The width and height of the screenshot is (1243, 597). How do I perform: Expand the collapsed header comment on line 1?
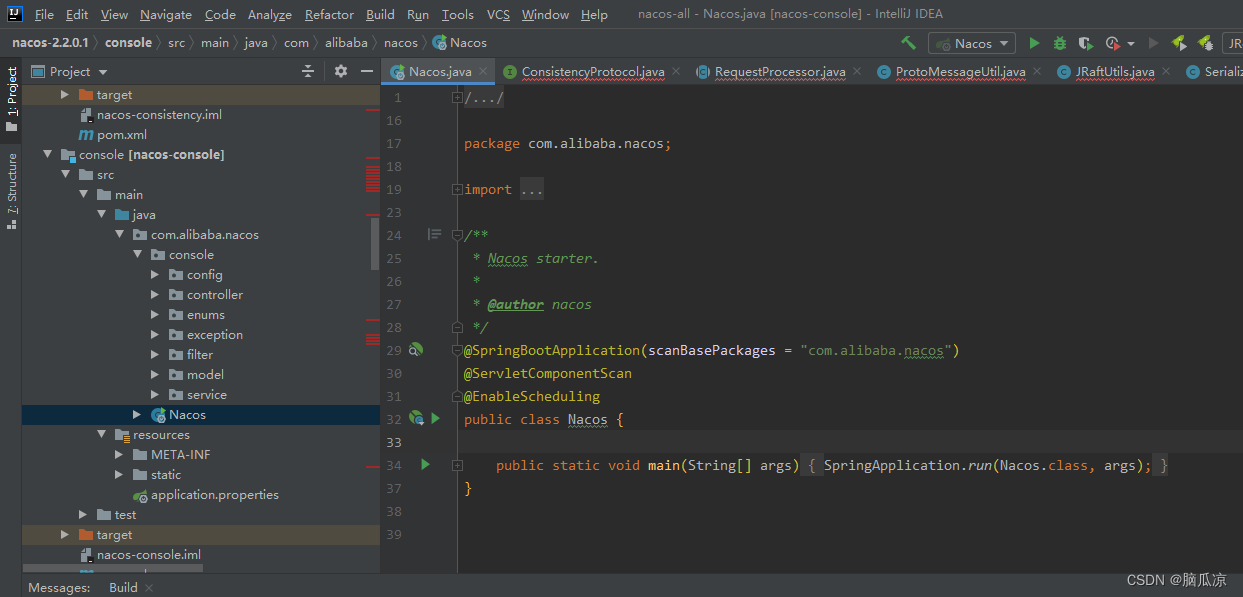pyautogui.click(x=457, y=97)
